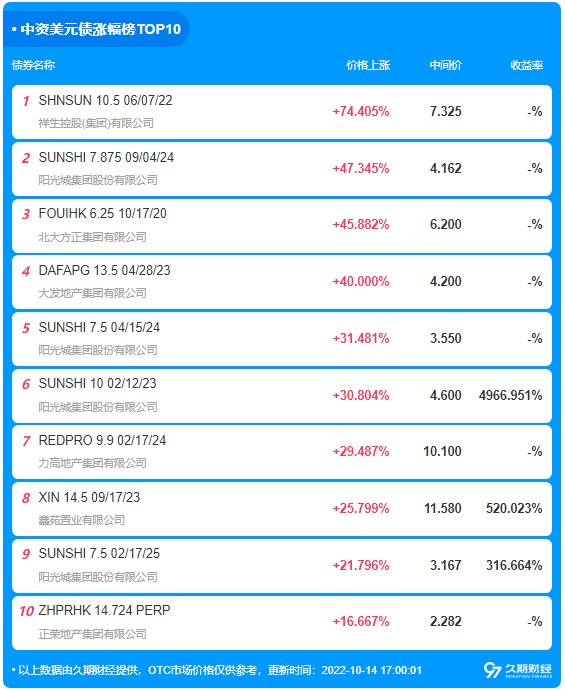
Task: Select the 中资美元债涨幅榜TOP10 title tab
Action: (x=96, y=29)
